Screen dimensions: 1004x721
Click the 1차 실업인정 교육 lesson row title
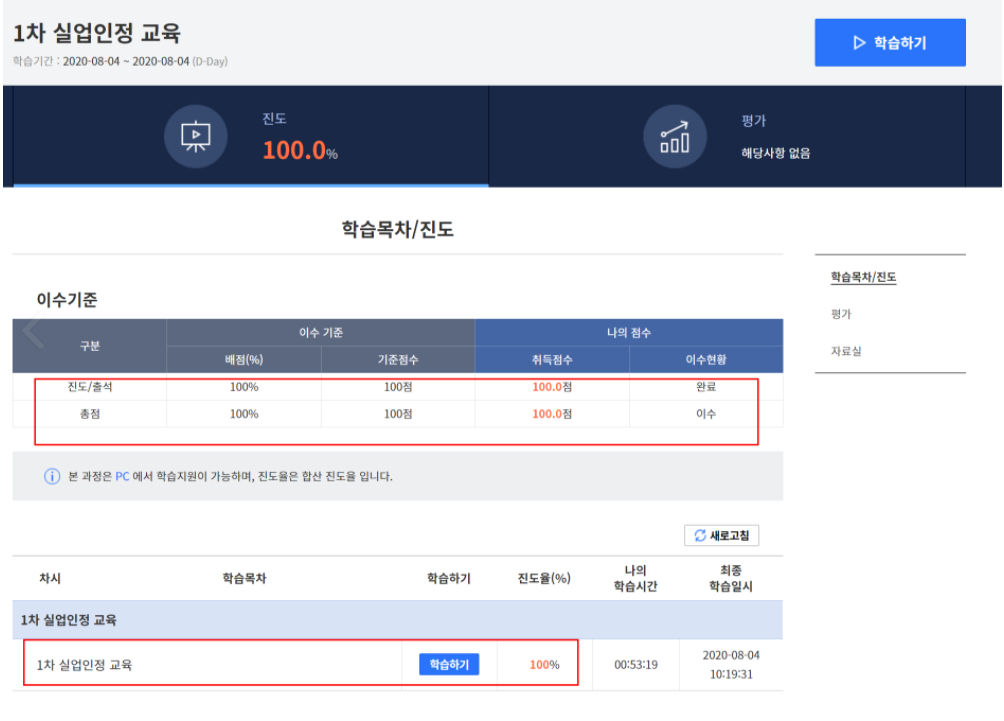coord(84,665)
